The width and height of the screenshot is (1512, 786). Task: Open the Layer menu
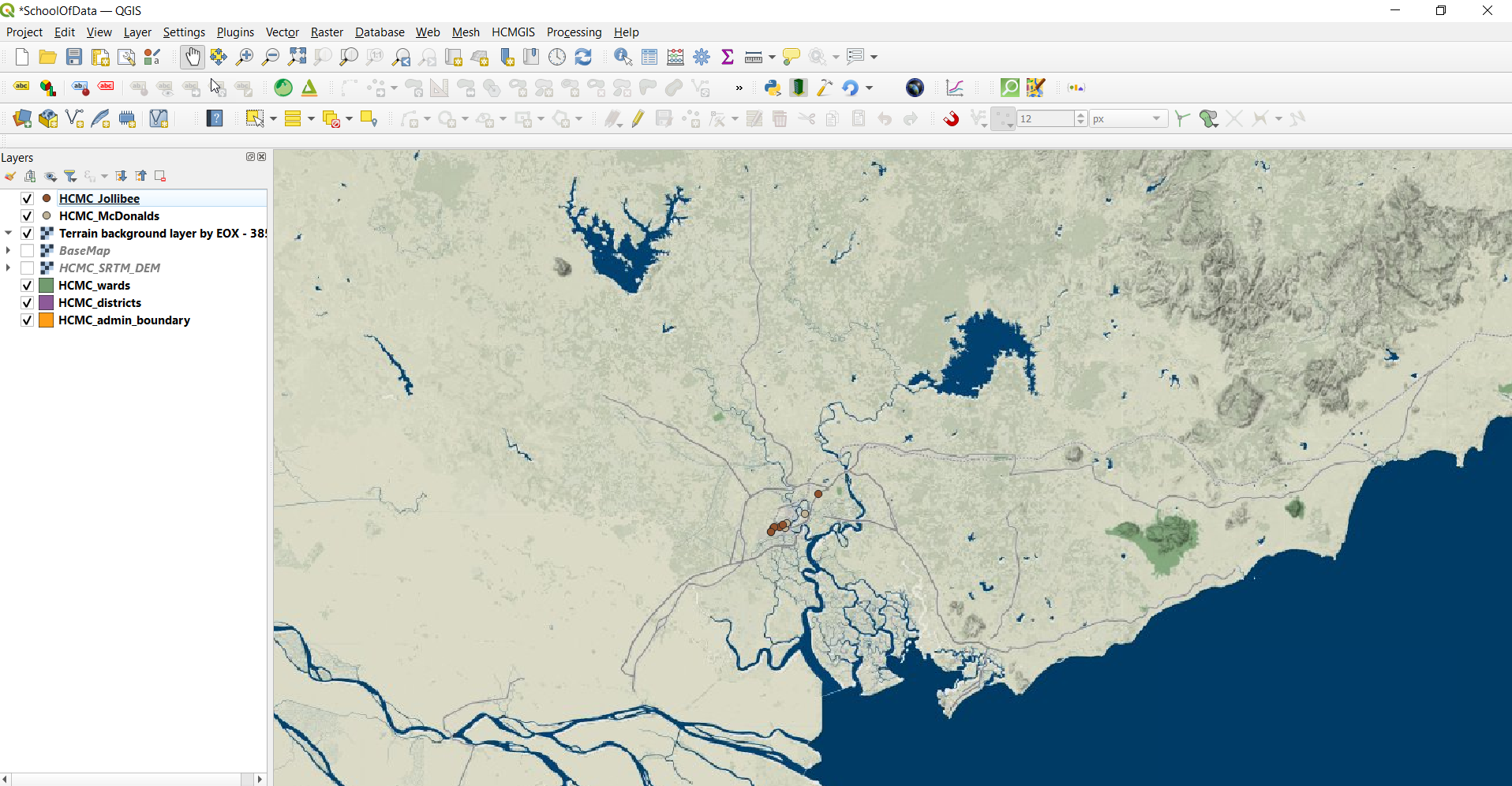(137, 32)
